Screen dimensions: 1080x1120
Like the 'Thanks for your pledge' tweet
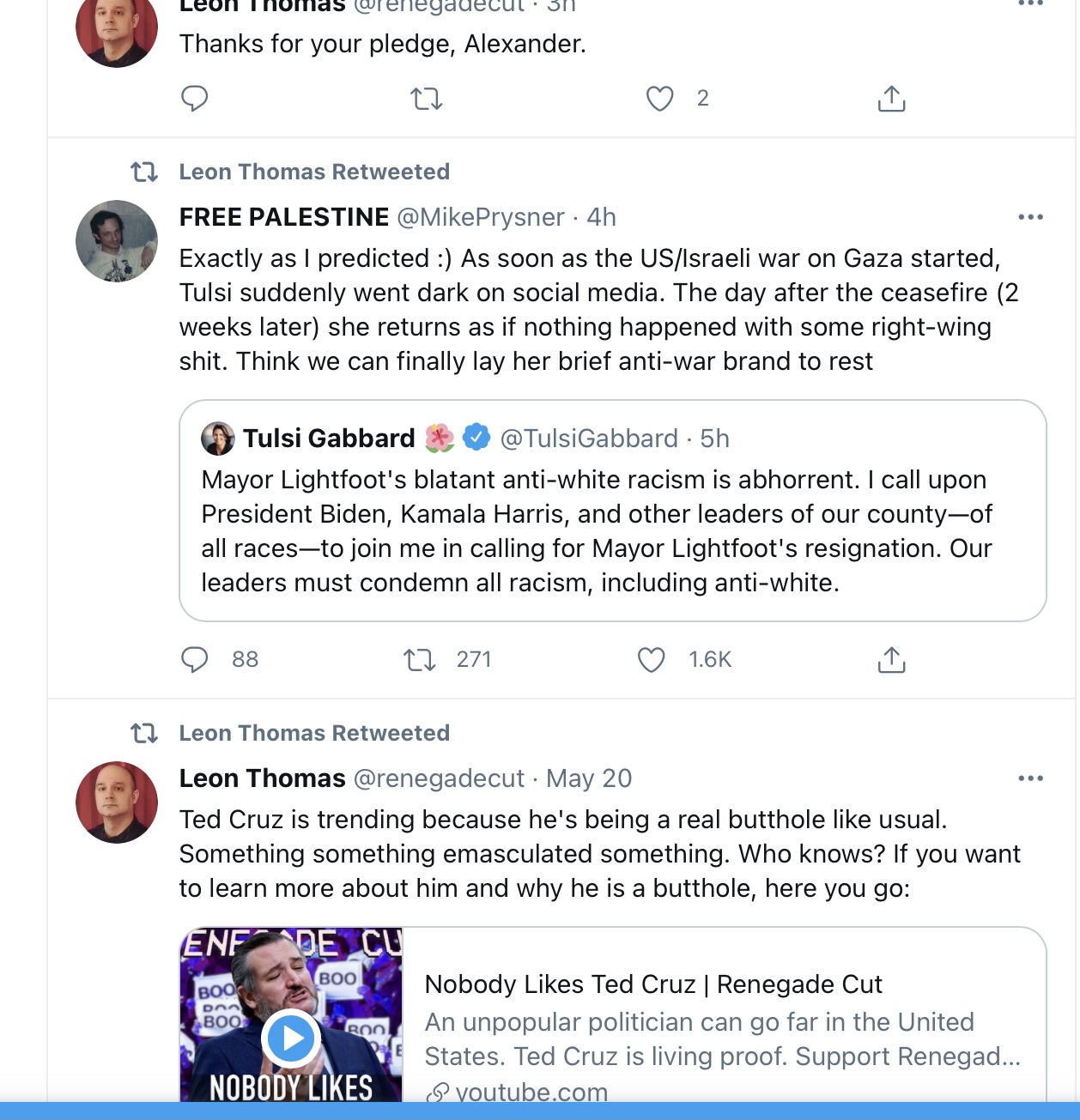(659, 99)
